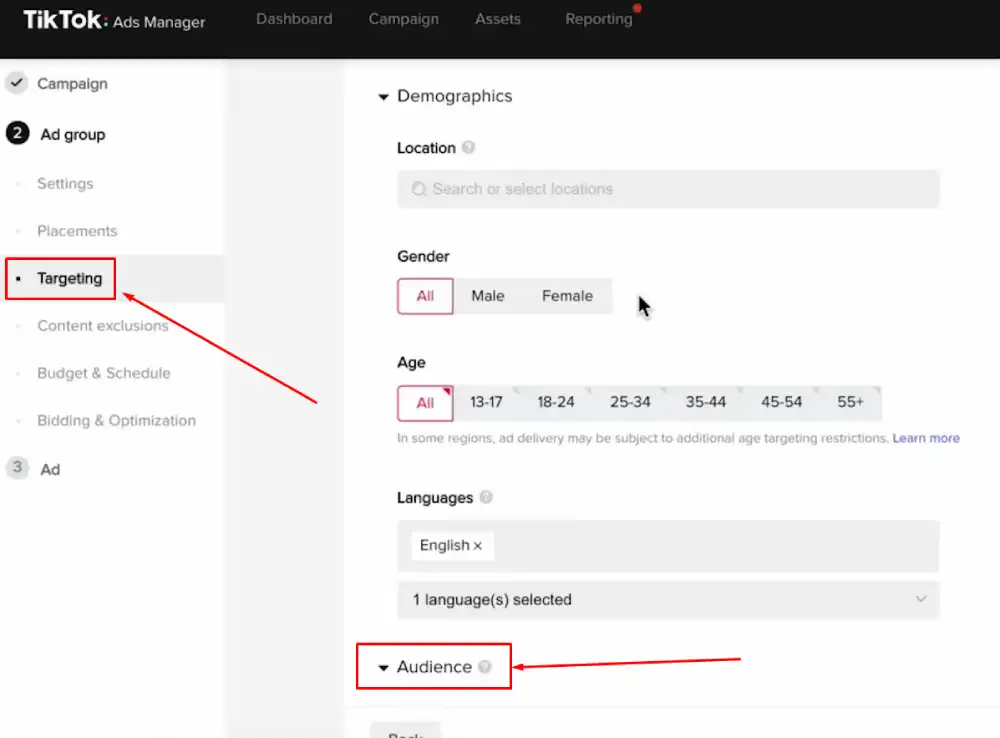
Task: Go to the Dashboard tab
Action: (x=294, y=19)
